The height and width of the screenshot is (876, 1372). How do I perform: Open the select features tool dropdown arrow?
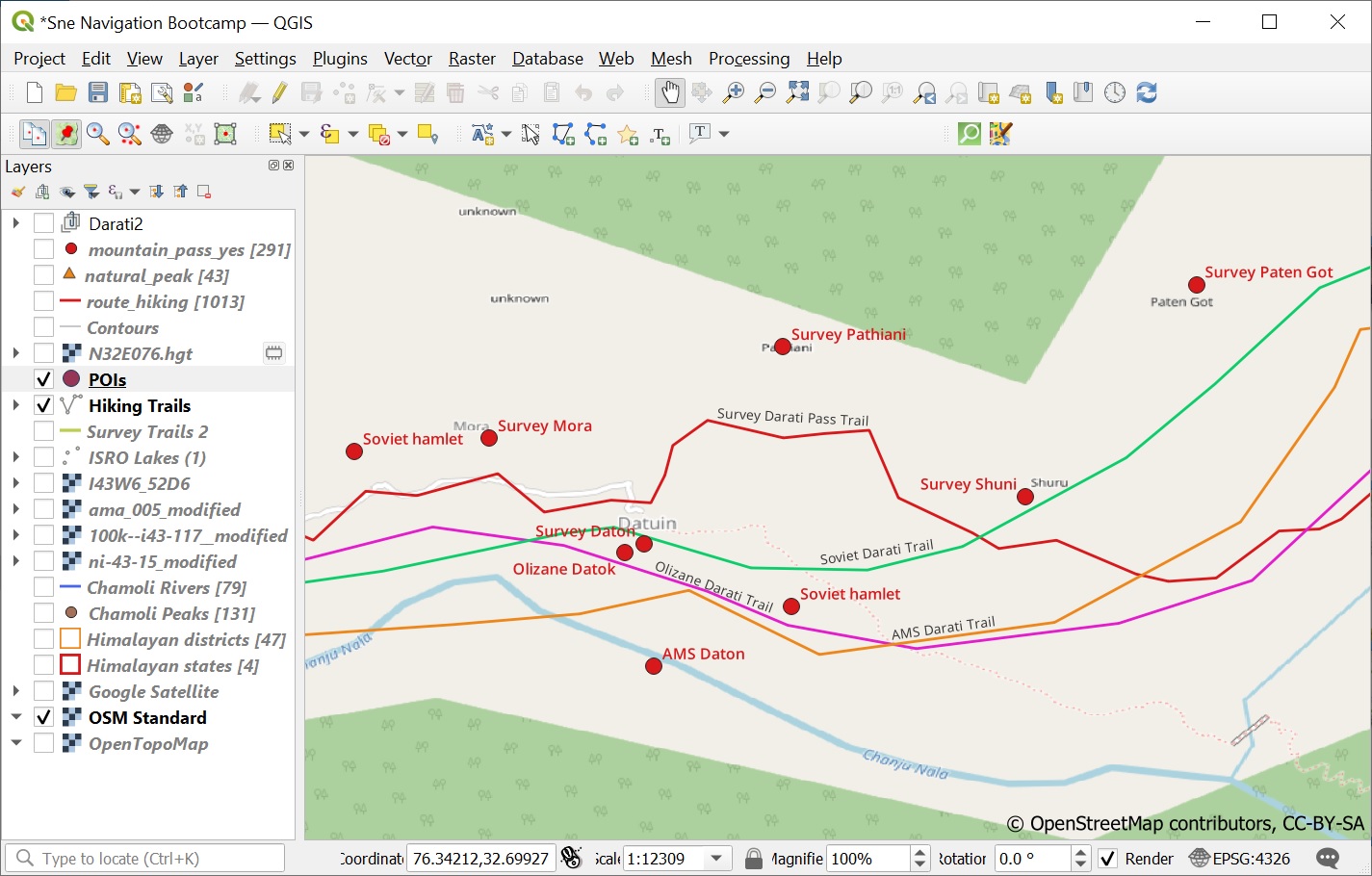pyautogui.click(x=303, y=134)
